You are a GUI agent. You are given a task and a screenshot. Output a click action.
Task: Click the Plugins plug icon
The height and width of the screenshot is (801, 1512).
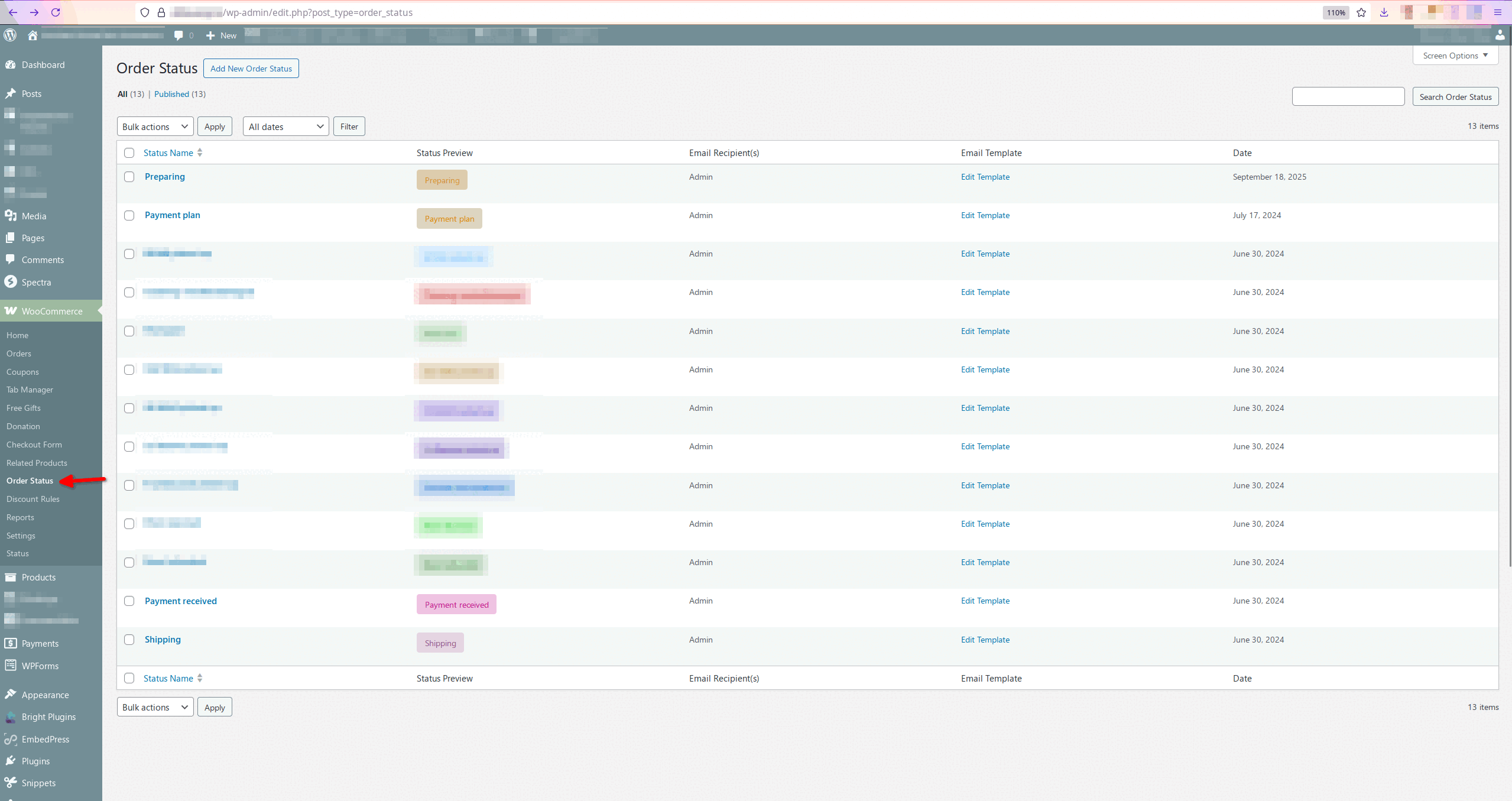(x=11, y=761)
